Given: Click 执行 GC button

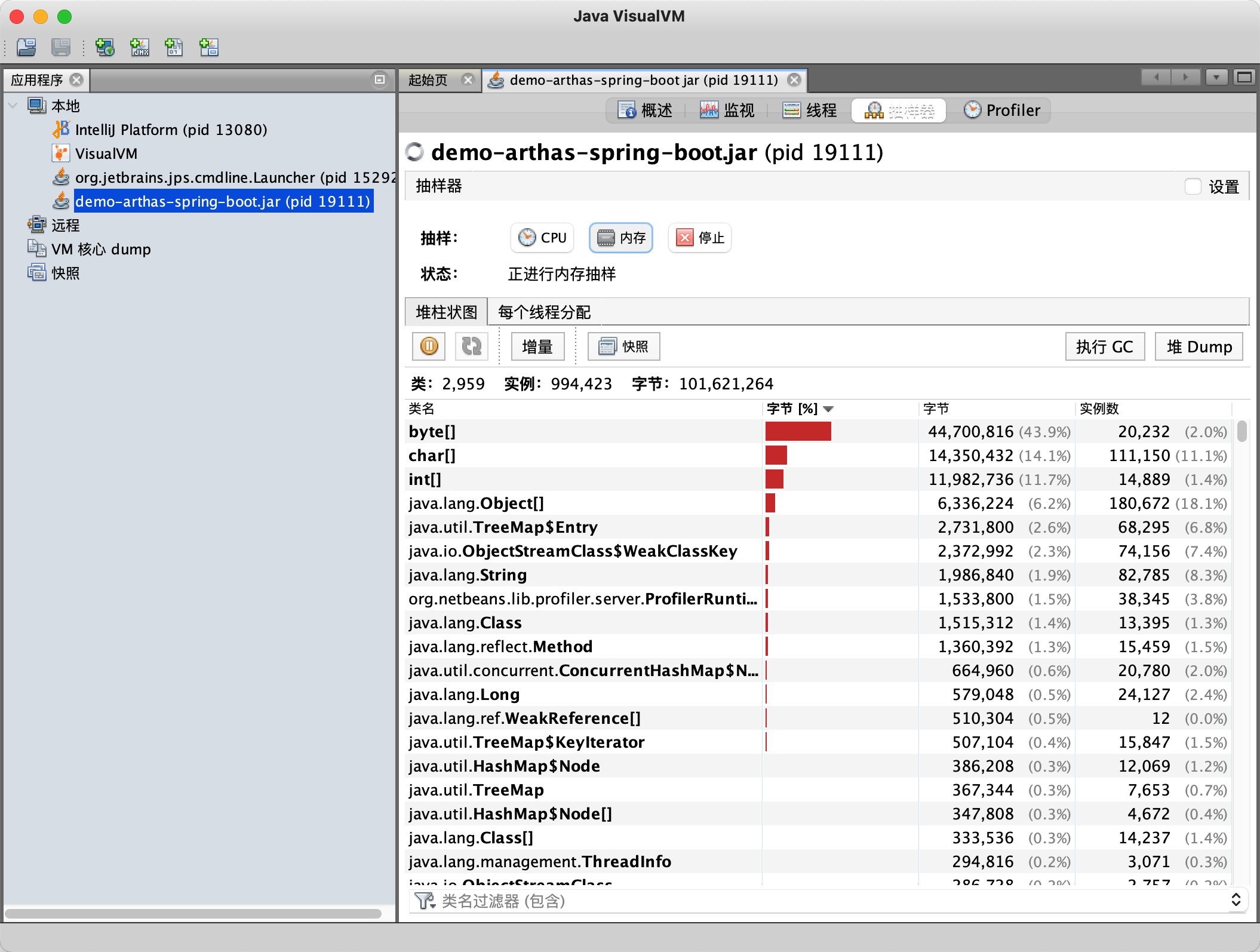Looking at the screenshot, I should pyautogui.click(x=1105, y=346).
